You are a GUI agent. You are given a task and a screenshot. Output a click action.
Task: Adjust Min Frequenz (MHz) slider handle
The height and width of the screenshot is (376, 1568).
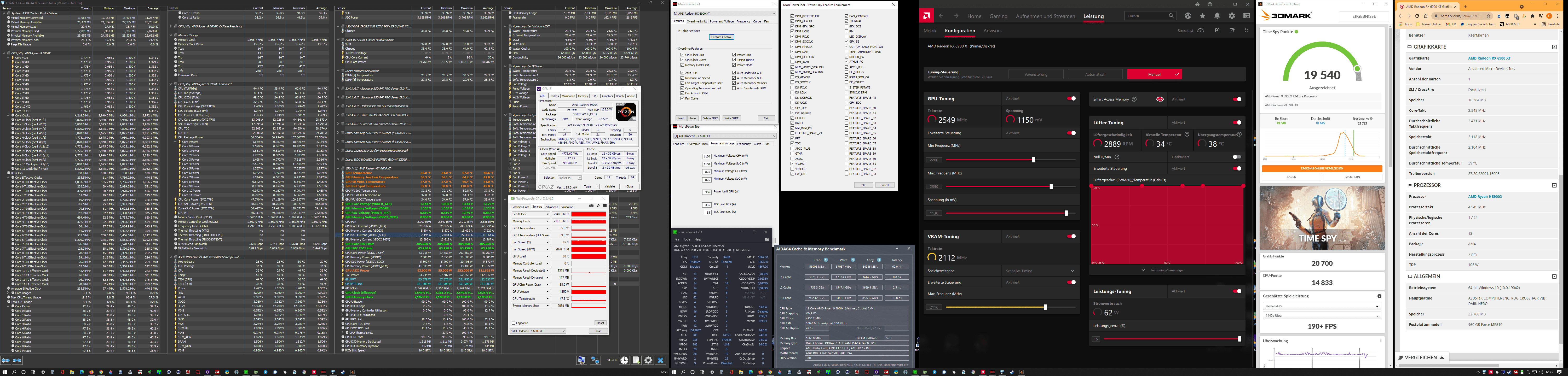pos(1033,160)
